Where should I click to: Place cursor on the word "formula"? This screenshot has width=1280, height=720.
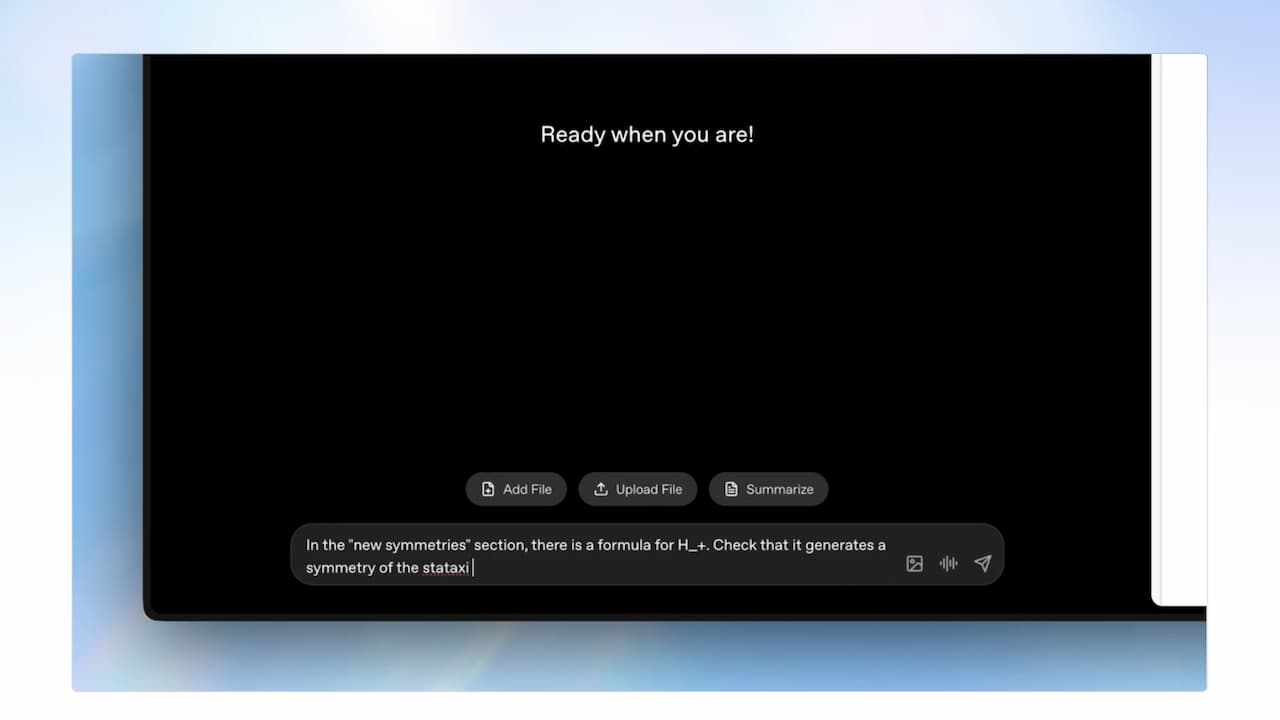624,545
